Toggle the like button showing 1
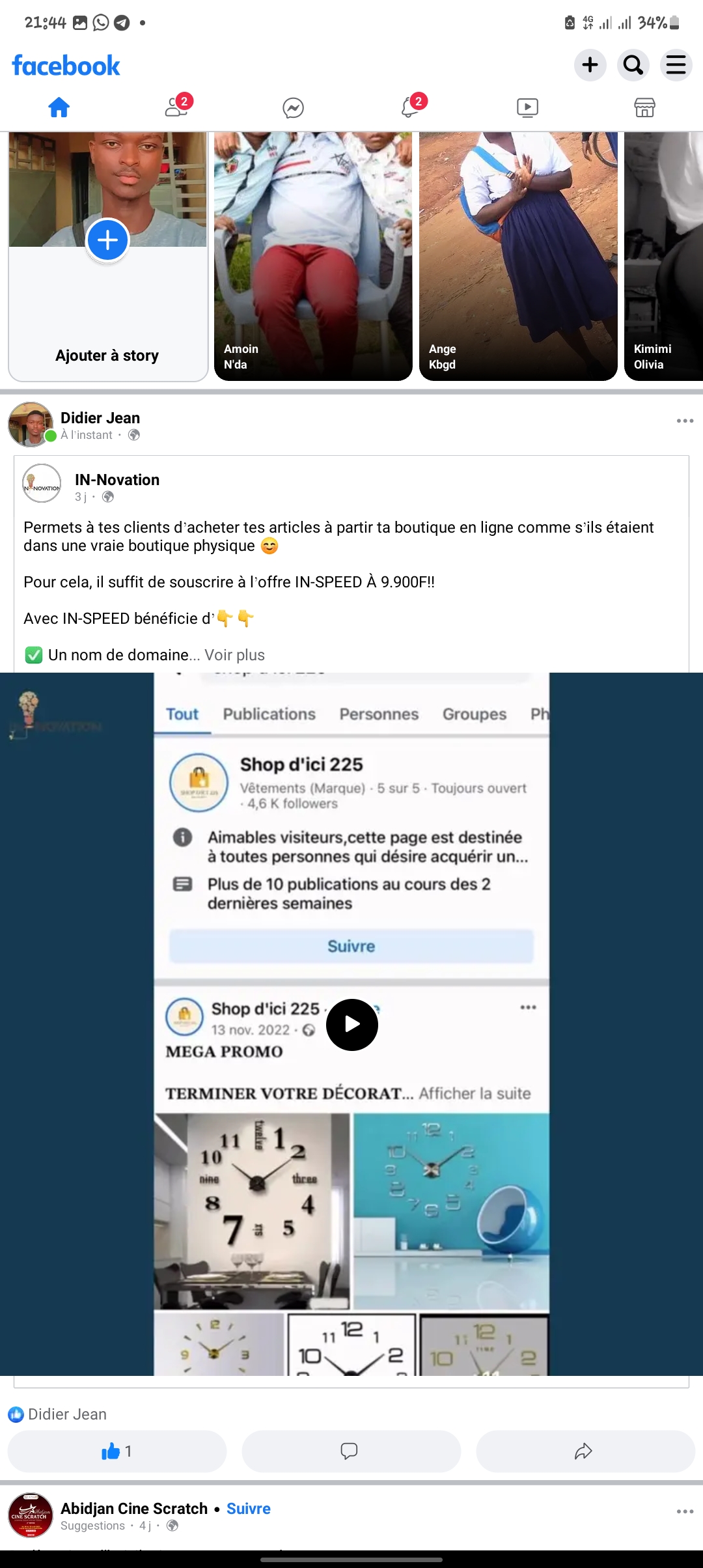 point(117,1451)
